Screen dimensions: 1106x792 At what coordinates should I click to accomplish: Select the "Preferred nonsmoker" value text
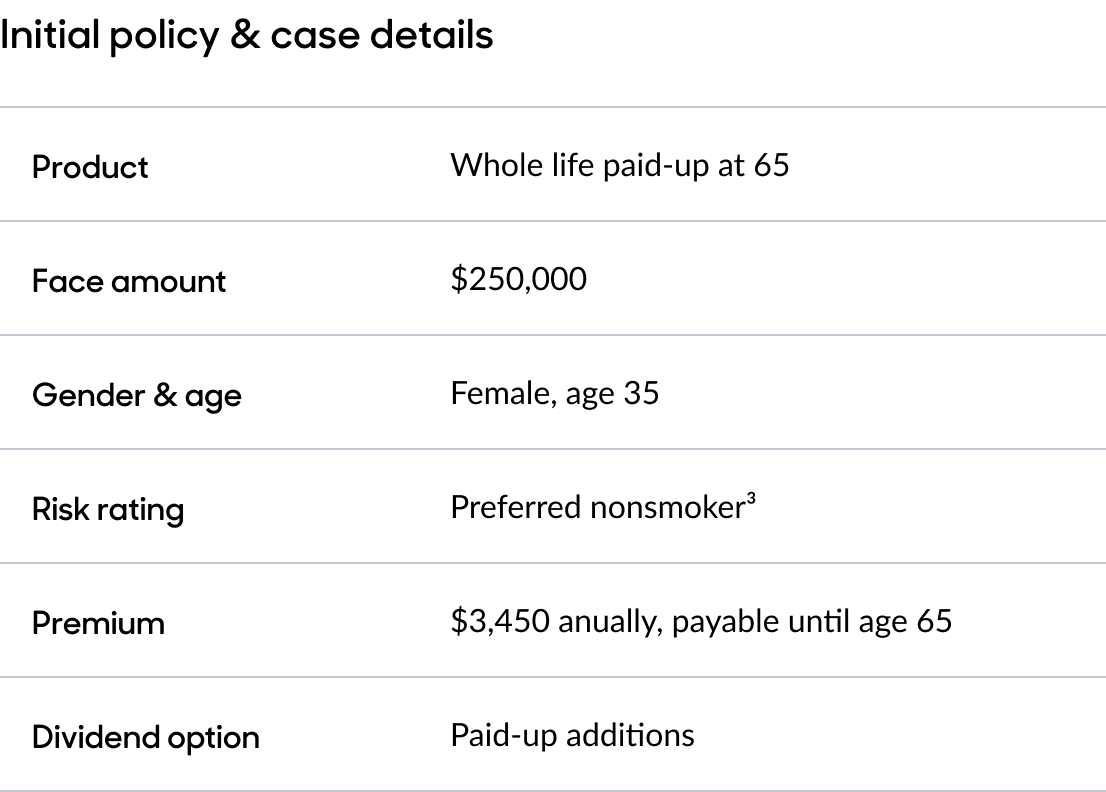pyautogui.click(x=596, y=507)
